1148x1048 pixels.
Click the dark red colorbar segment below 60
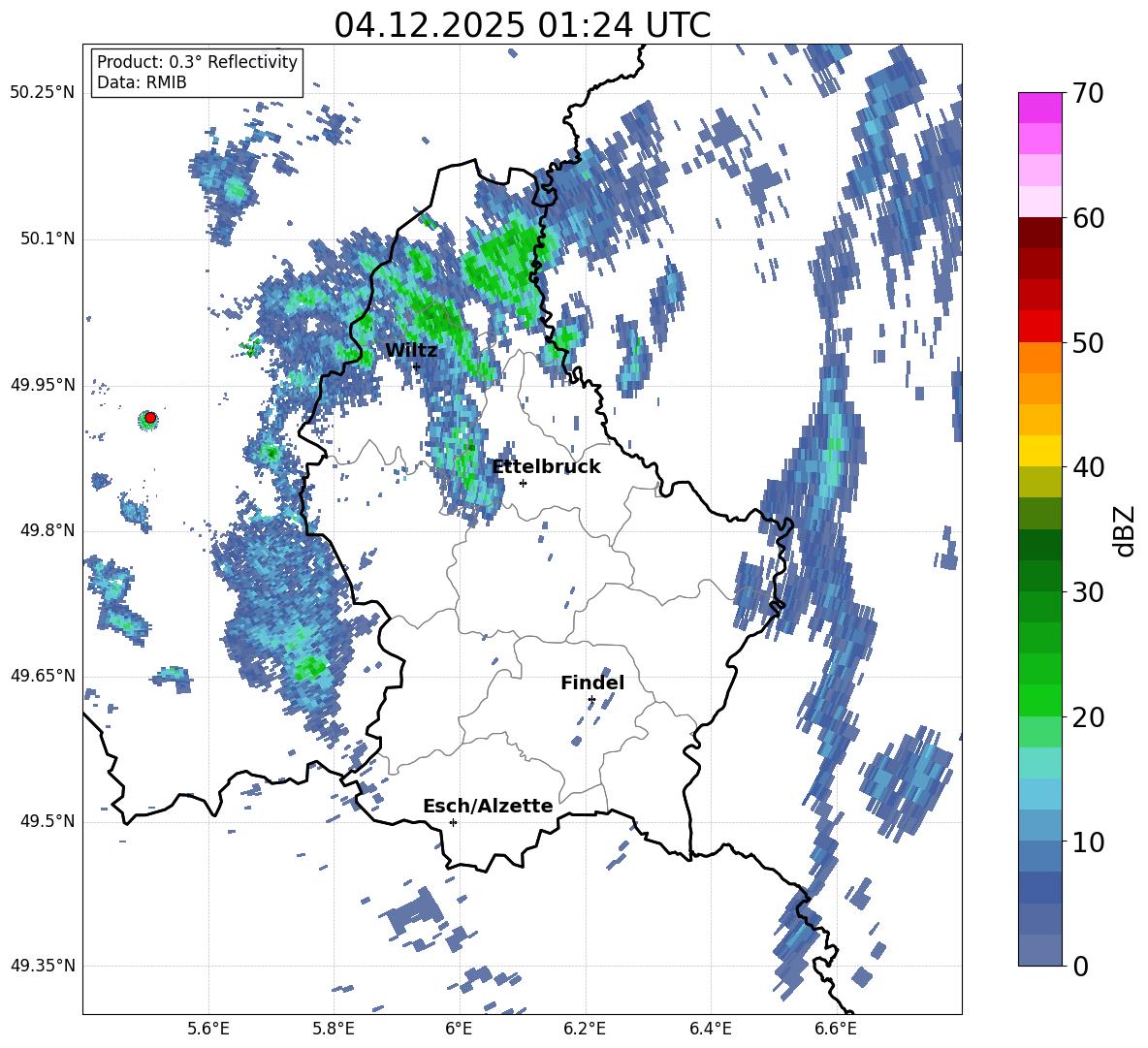click(1039, 233)
